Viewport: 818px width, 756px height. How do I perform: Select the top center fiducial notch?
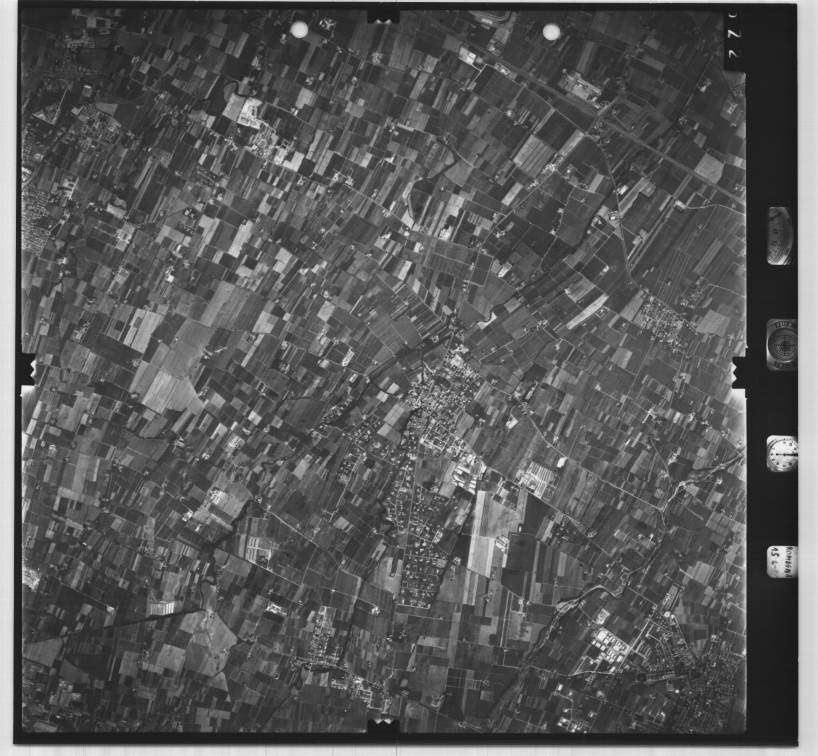(383, 16)
